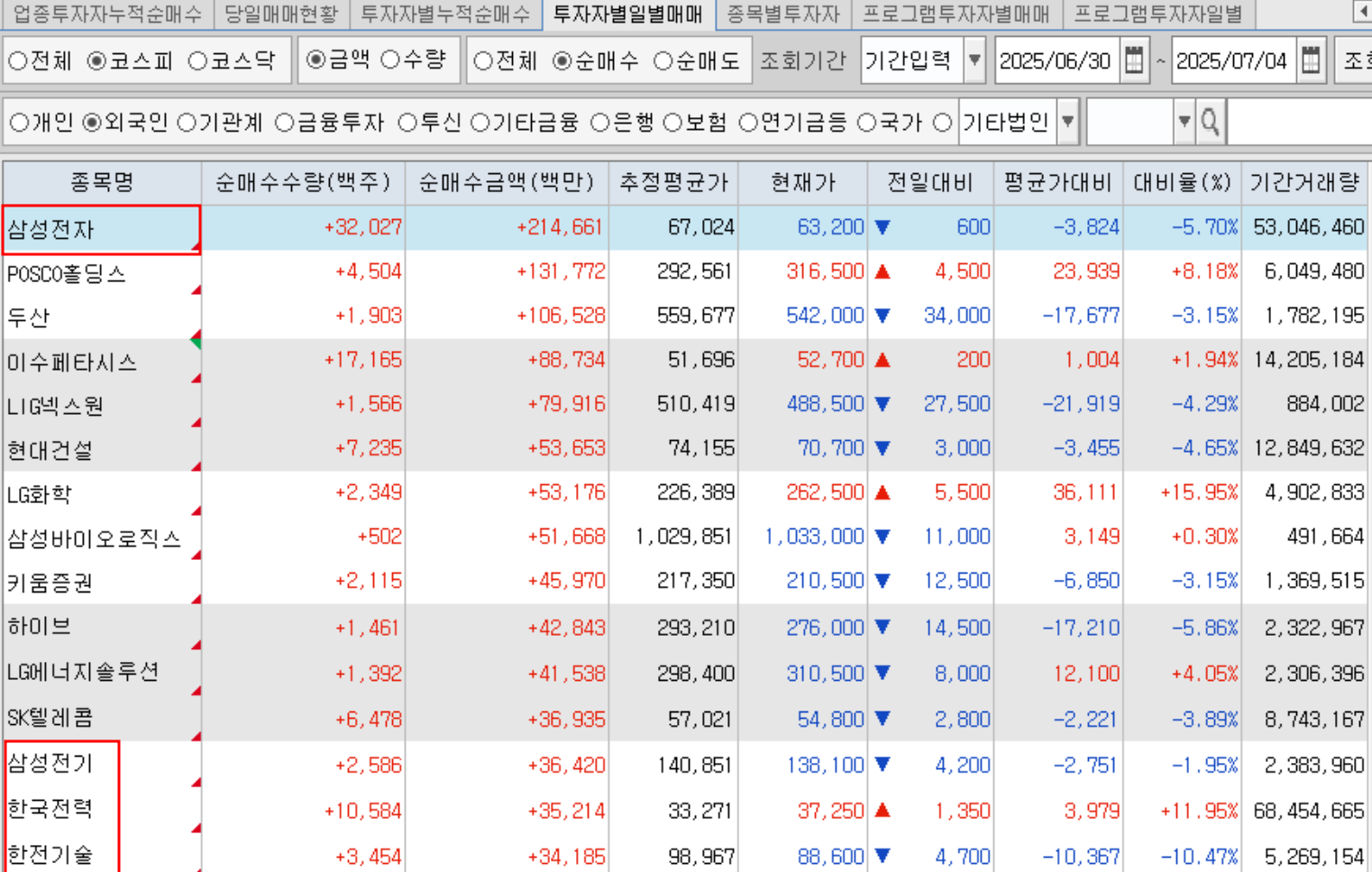This screenshot has width=1372, height=872.
Task: Click the red up arrow in LG화학 row
Action: click(x=883, y=492)
